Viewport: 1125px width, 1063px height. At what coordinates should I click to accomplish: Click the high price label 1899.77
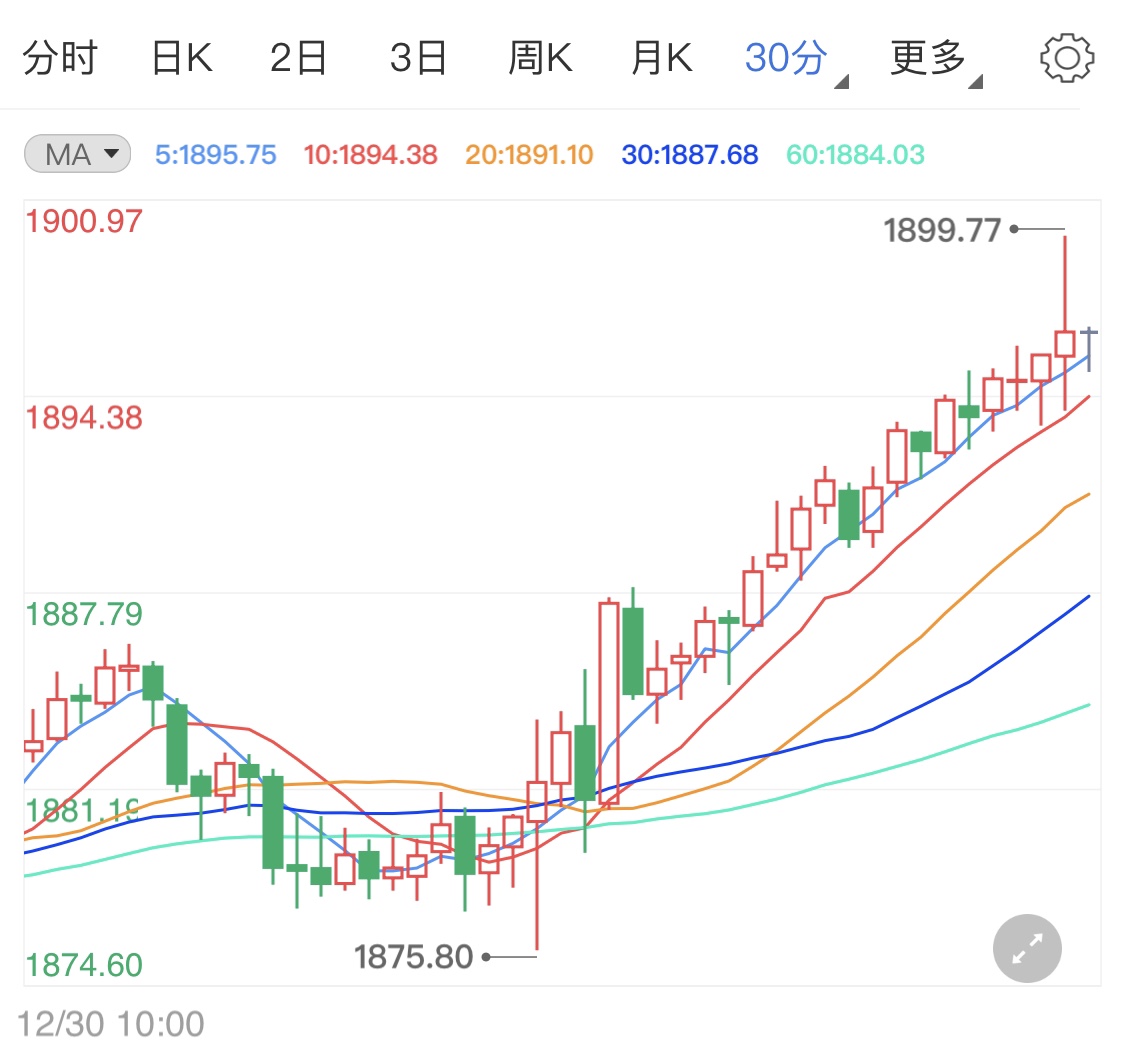pos(942,230)
